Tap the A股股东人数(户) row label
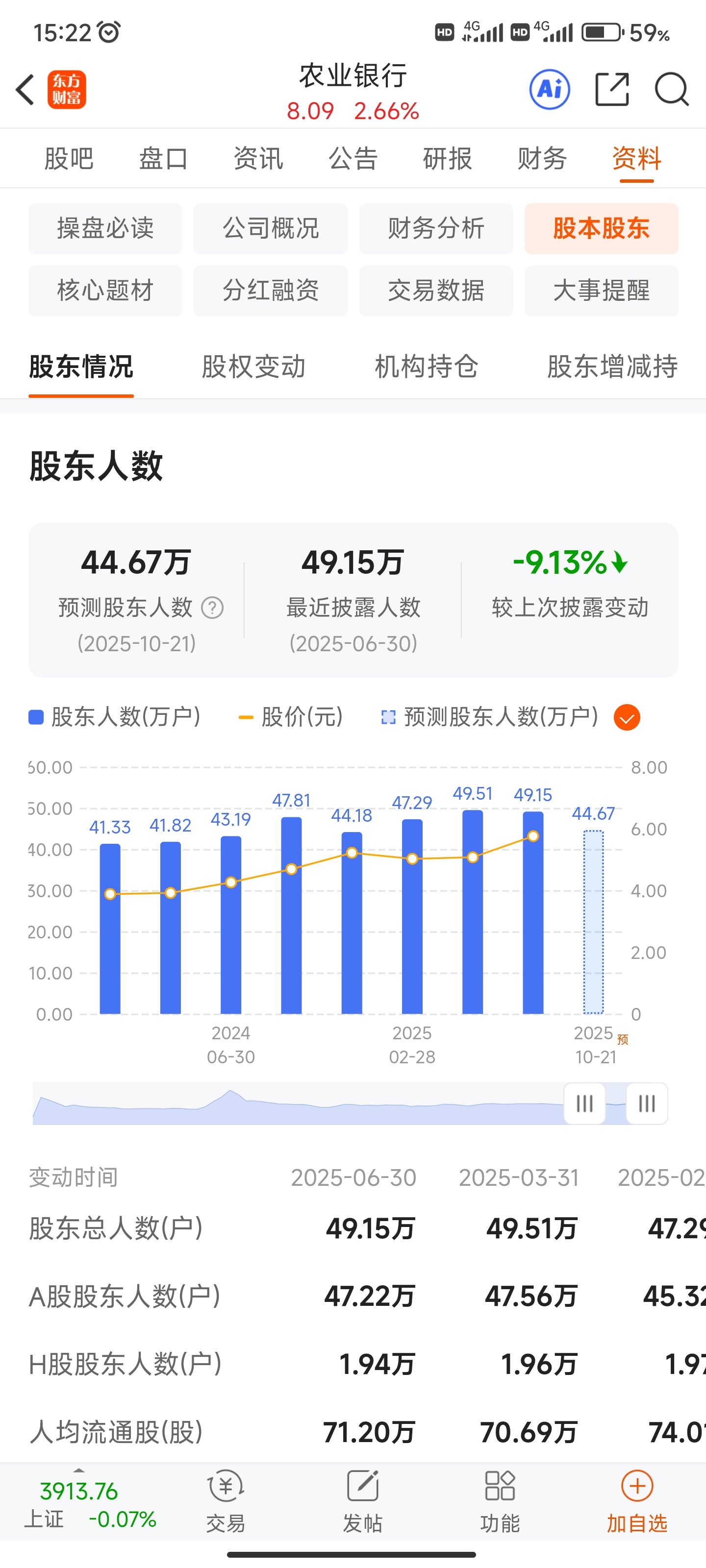The height and width of the screenshot is (1568, 706). click(124, 1296)
